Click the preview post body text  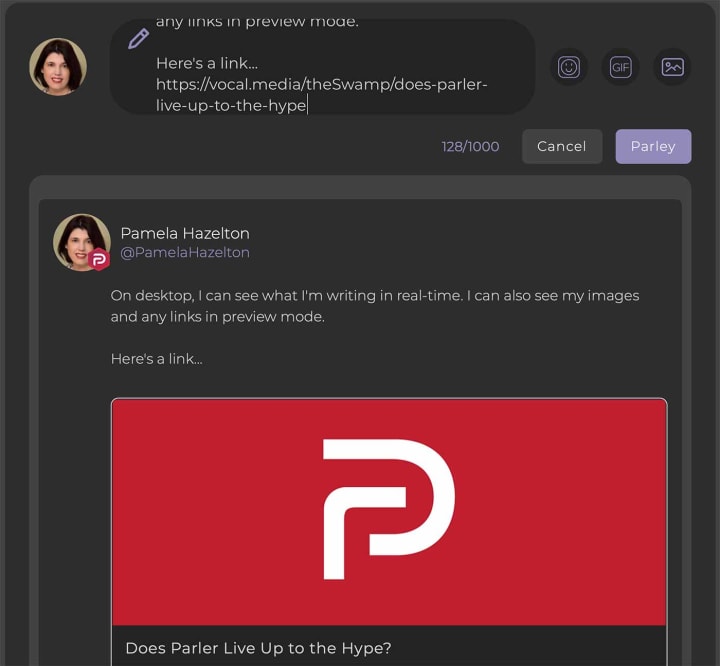coord(375,306)
